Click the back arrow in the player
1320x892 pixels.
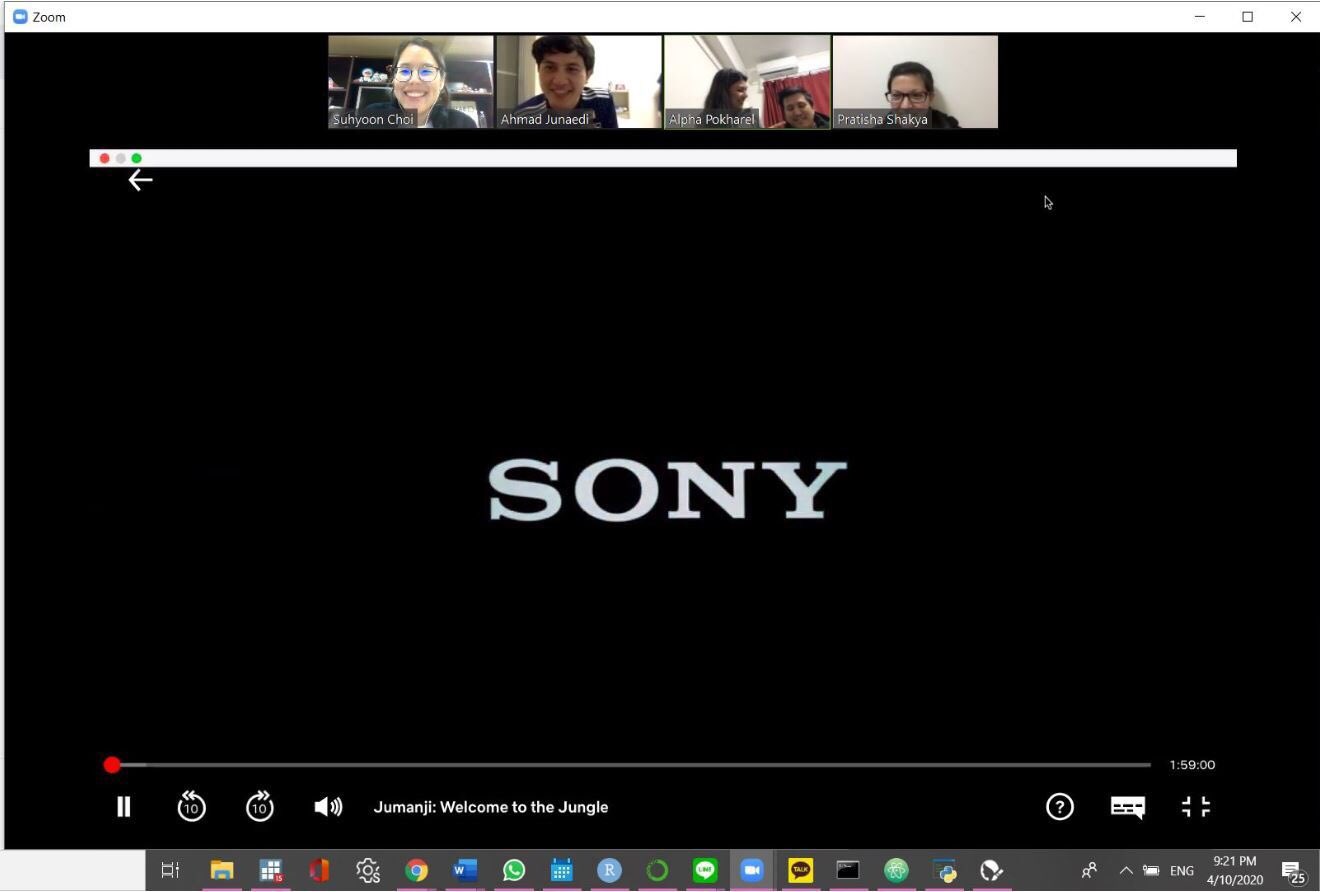140,180
